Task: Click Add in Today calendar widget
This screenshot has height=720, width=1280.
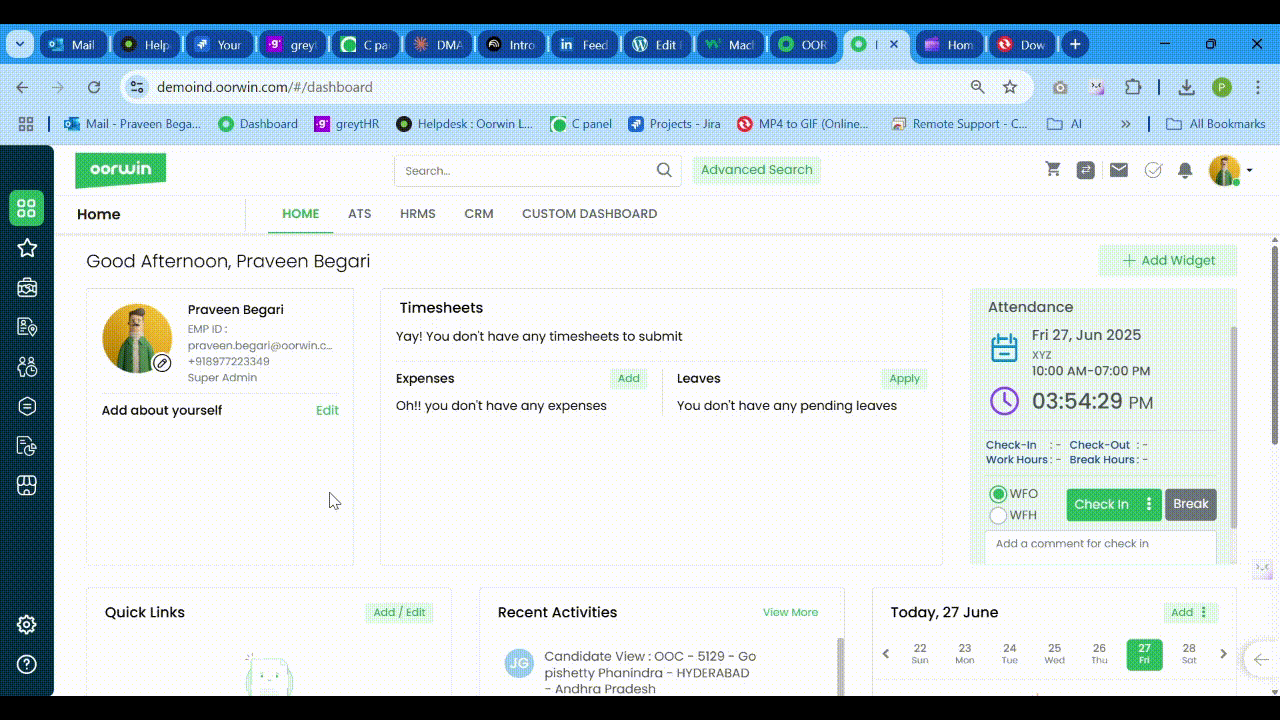Action: coord(1182,612)
